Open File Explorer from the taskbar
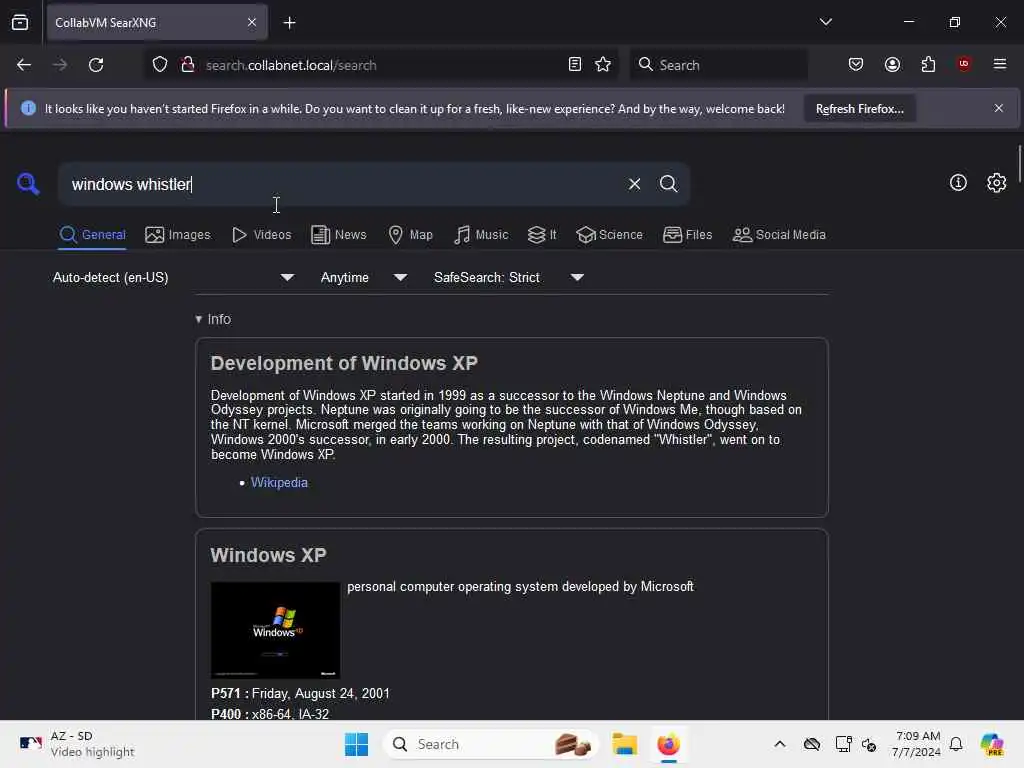Image resolution: width=1024 pixels, height=768 pixels. tap(624, 744)
